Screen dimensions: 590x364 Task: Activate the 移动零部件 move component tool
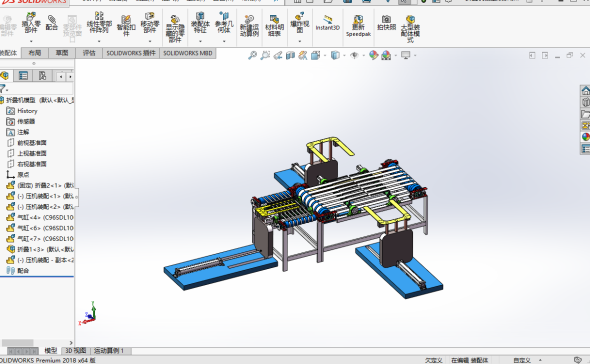150,23
